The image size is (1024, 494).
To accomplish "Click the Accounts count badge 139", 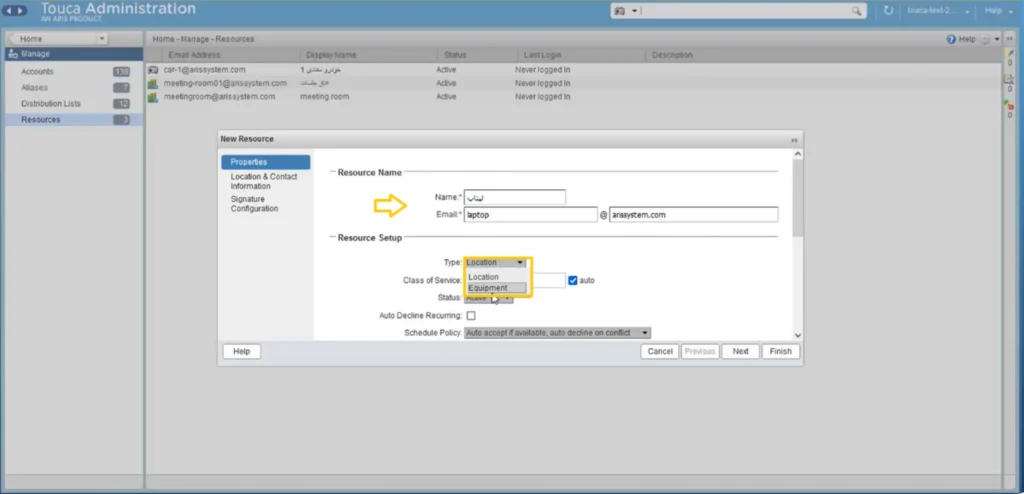I will (x=121, y=72).
